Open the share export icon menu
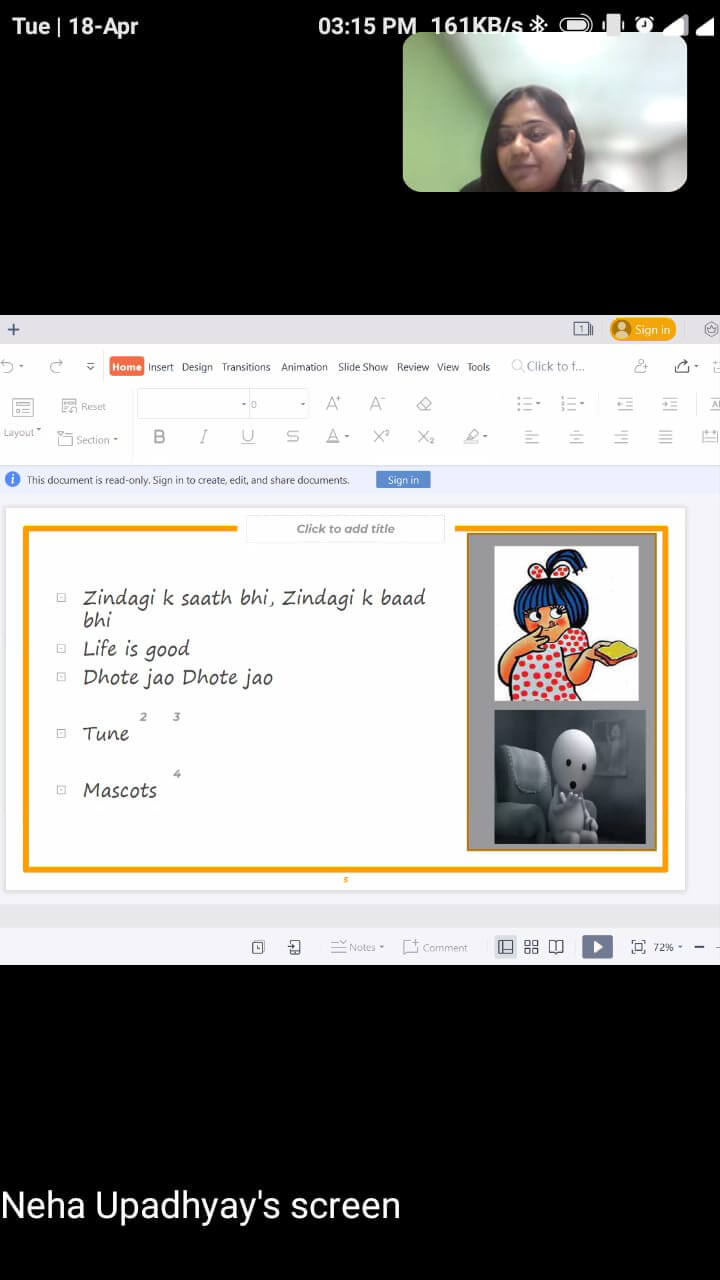The height and width of the screenshot is (1280, 720). pyautogui.click(x=686, y=367)
